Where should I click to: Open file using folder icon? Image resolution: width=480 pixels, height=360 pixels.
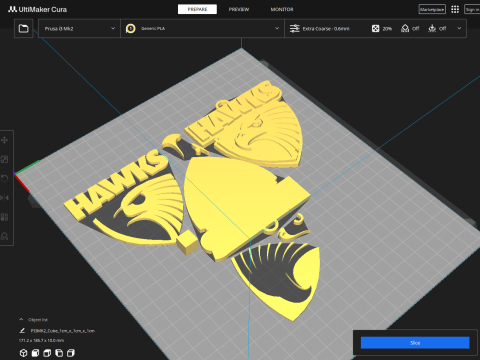[x=23, y=28]
